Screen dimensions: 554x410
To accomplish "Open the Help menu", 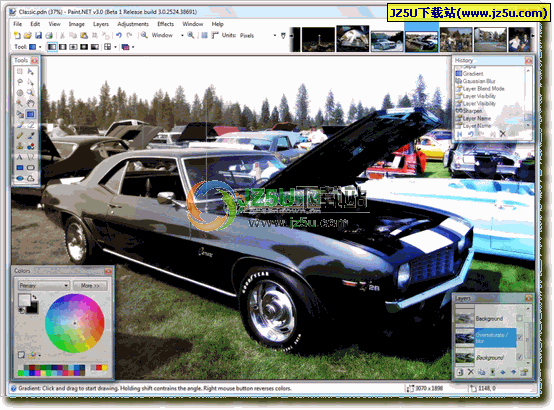I will tap(218, 24).
